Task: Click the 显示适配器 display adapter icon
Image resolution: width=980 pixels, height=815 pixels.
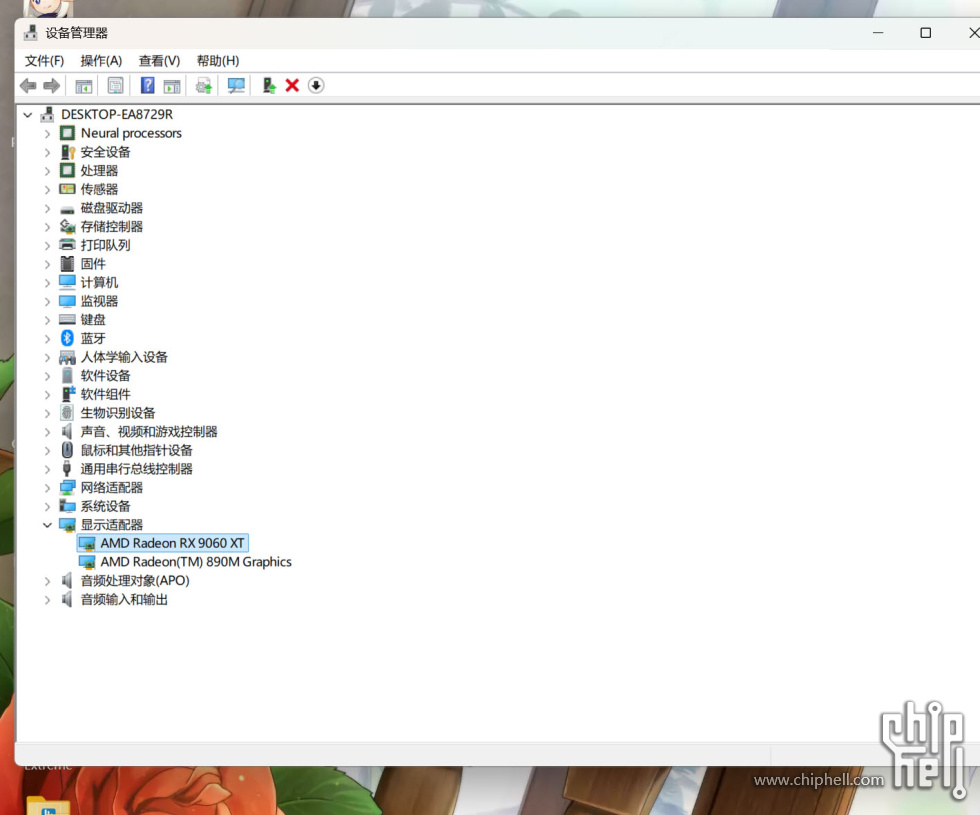Action: [x=68, y=525]
